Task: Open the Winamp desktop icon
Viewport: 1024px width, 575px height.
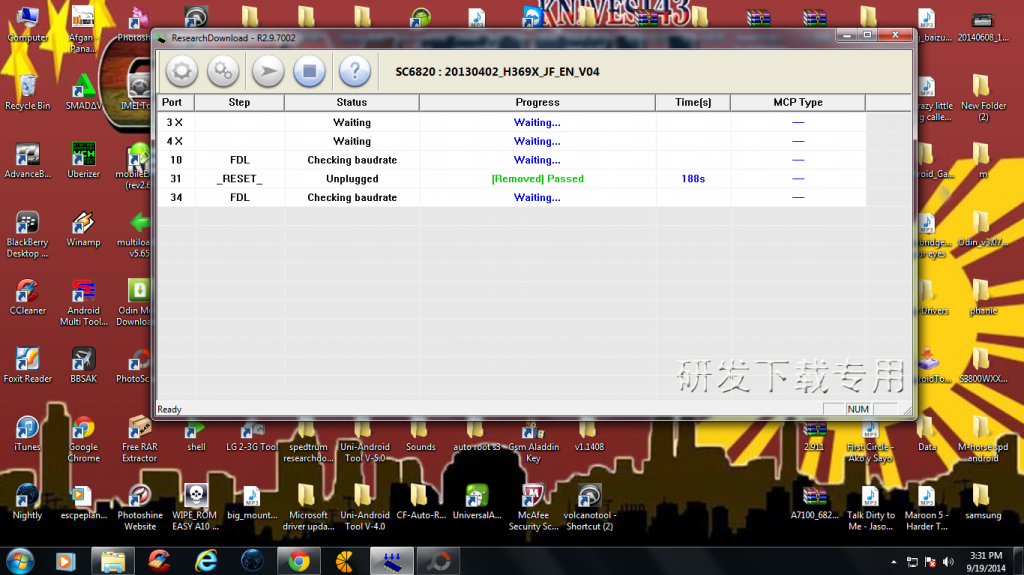Action: (84, 229)
